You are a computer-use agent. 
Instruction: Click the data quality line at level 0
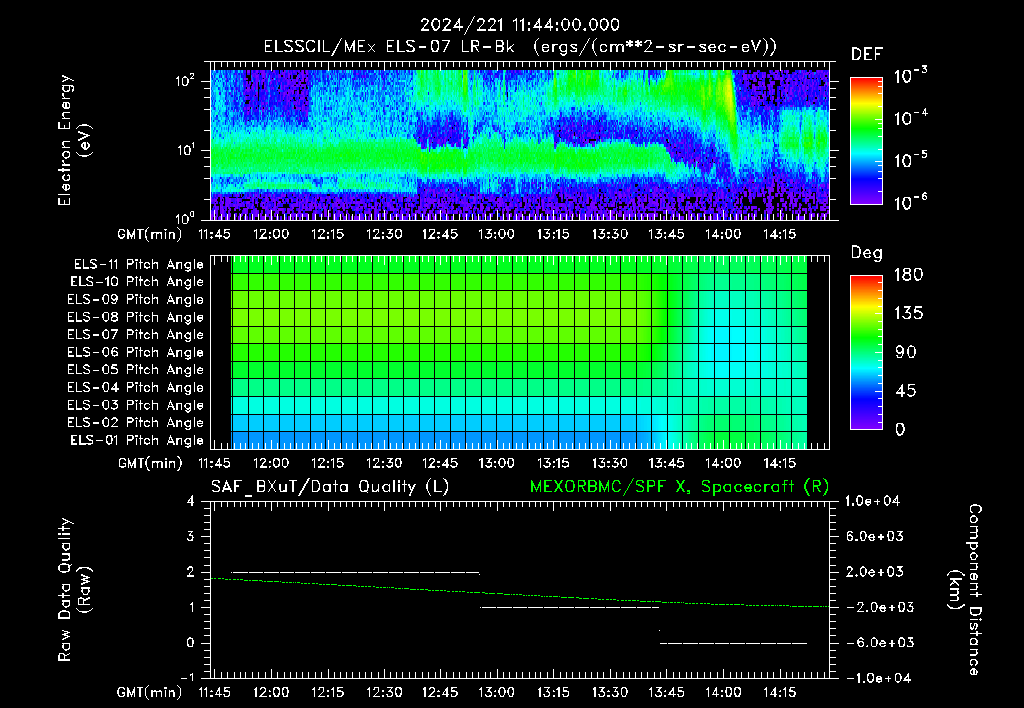733,643
